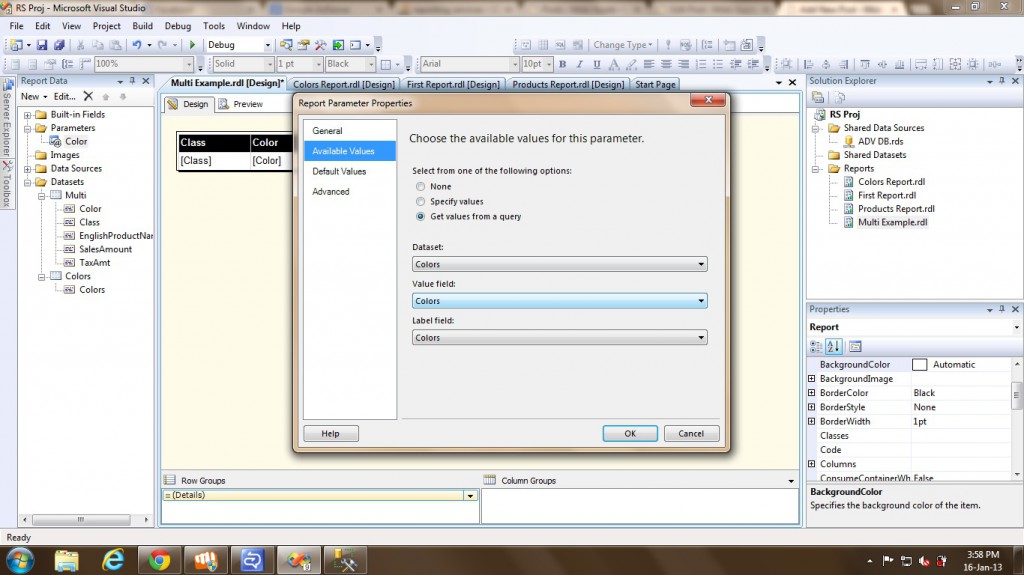Delete item using X icon in Report Data
Viewport: 1024px width, 575px height.
pyautogui.click(x=88, y=96)
